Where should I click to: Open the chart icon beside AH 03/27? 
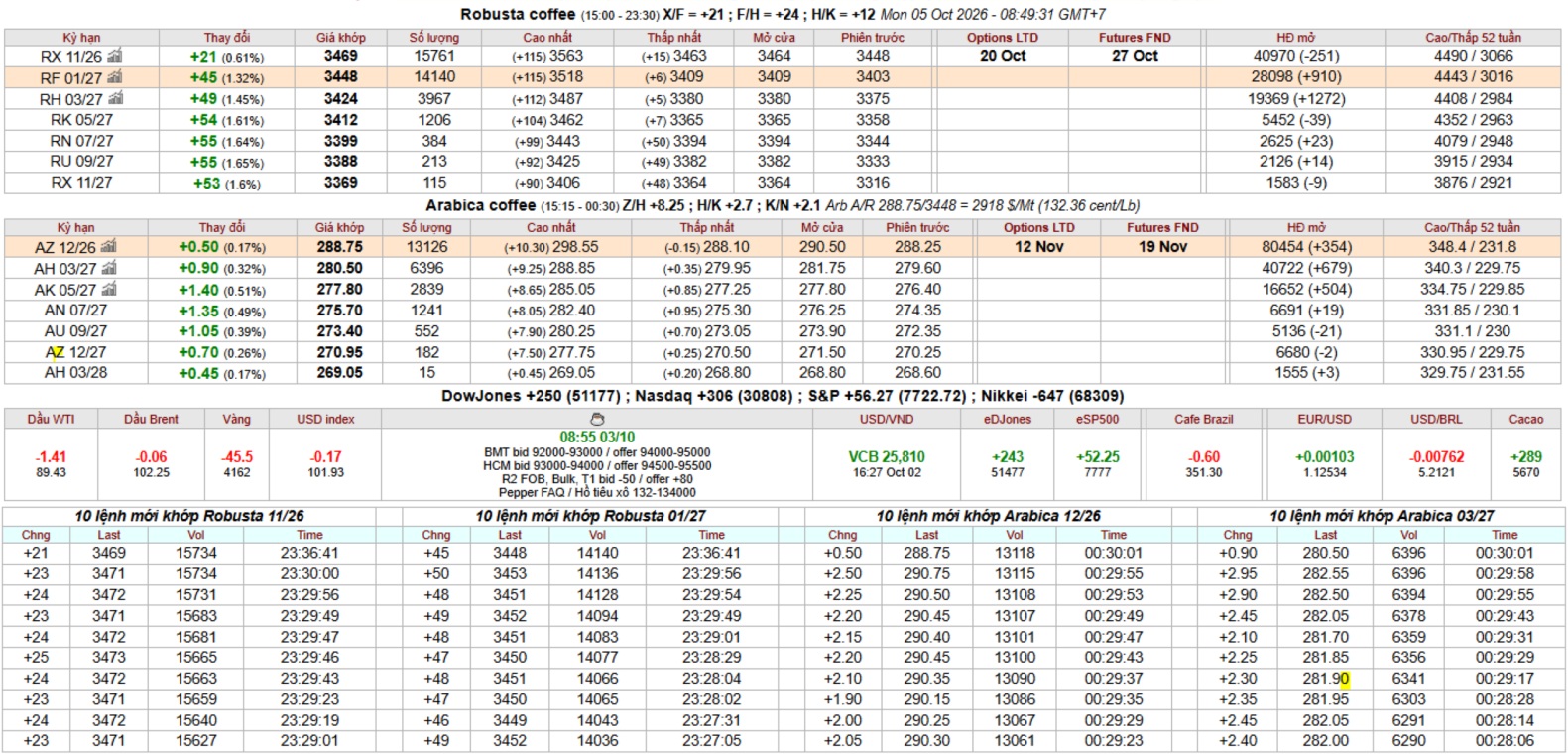click(109, 268)
